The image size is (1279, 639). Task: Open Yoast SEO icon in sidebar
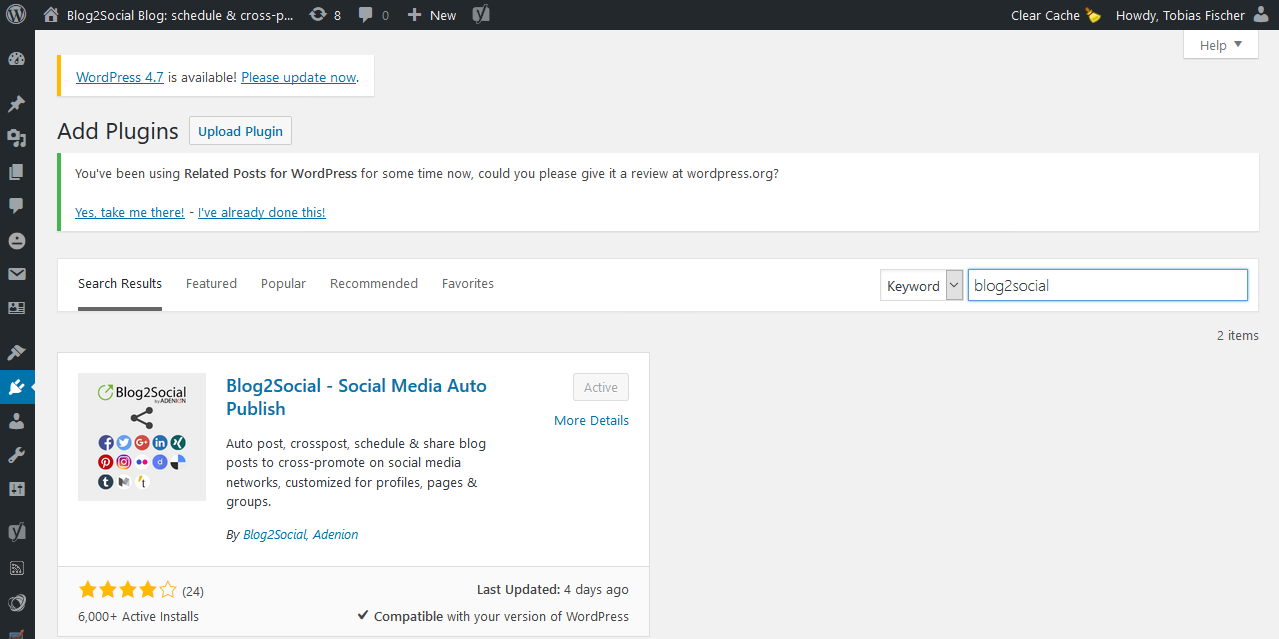coord(16,531)
